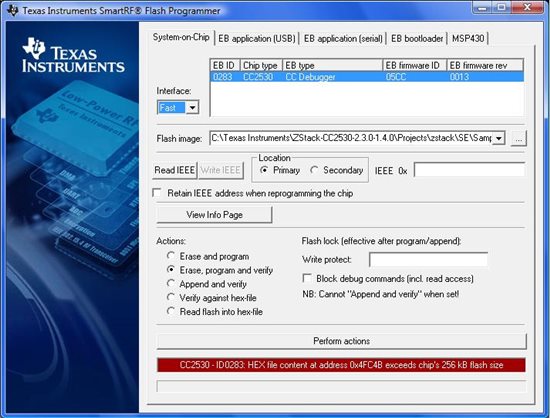Maximize the Flash Programmer window
Viewport: 550px width, 418px height.
pyautogui.click(x=502, y=8)
